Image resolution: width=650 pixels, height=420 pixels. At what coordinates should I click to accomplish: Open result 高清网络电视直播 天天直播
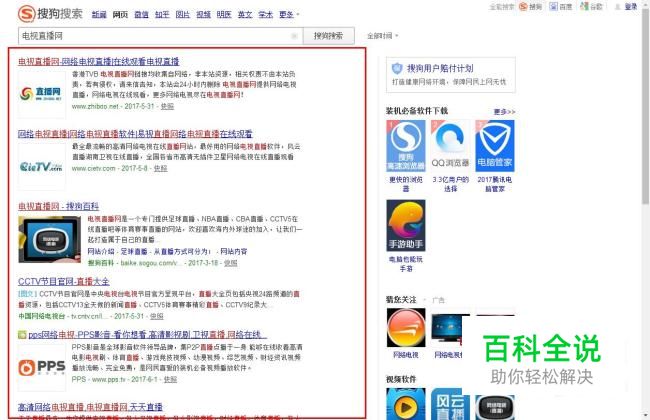point(90,407)
